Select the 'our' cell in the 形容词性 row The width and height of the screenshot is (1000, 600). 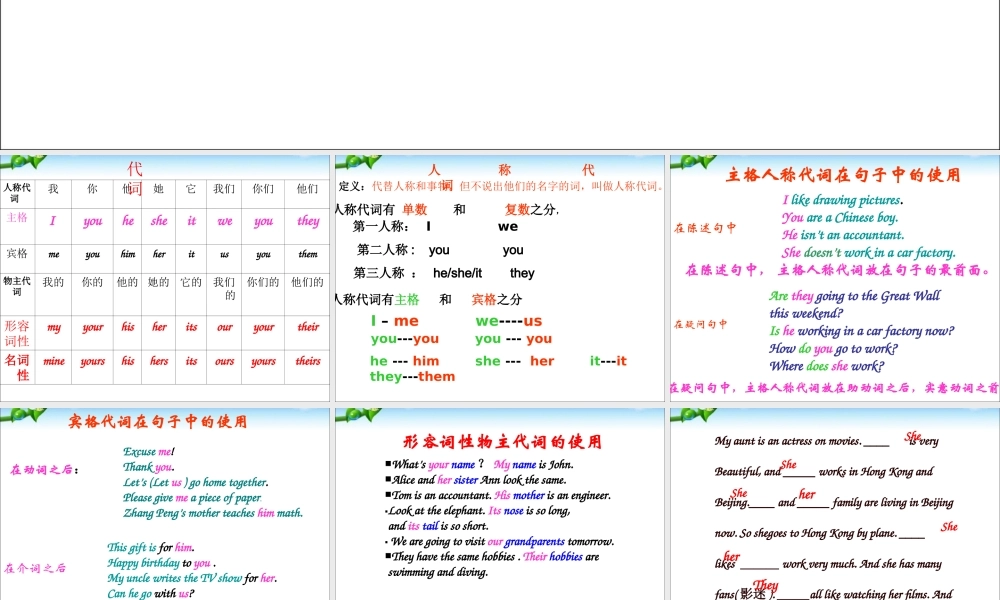[x=224, y=327]
